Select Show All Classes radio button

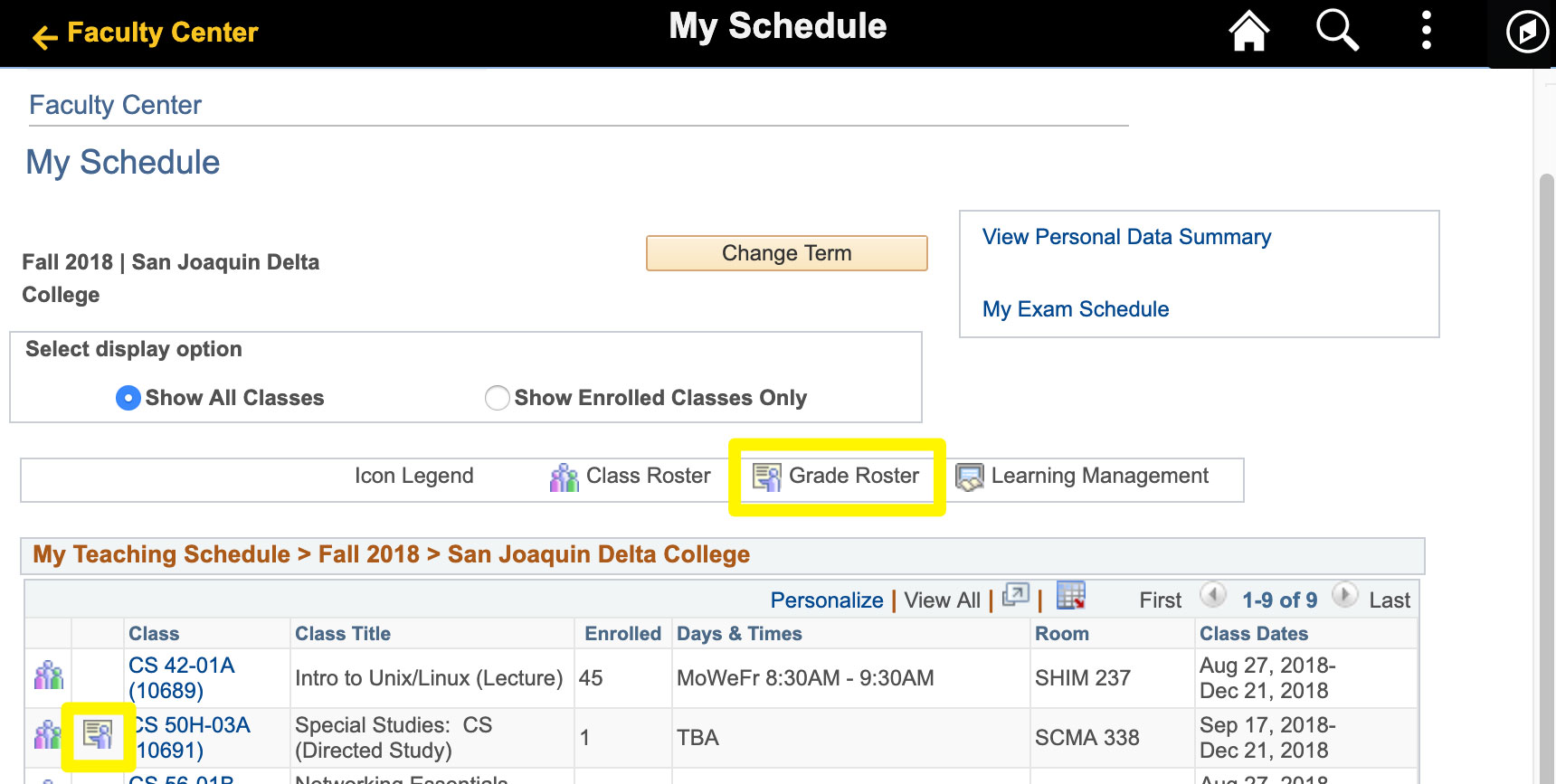pos(128,398)
